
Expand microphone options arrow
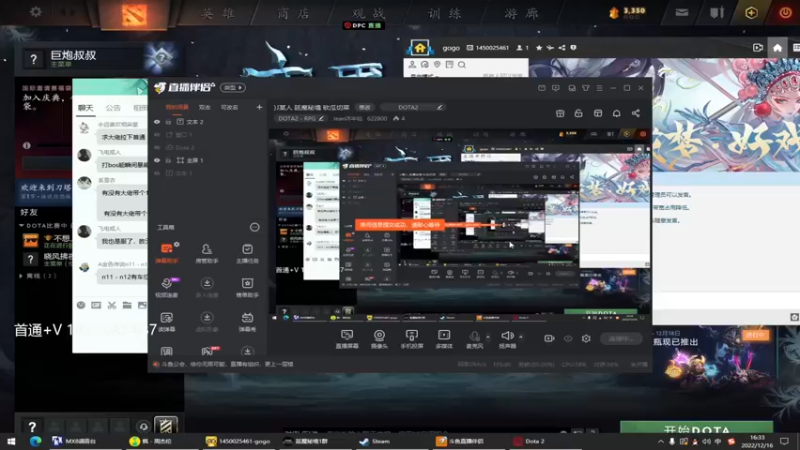click(x=488, y=337)
